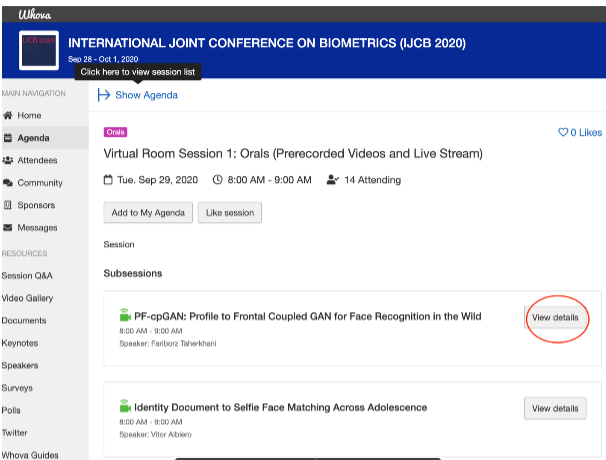Open the Sponsors page
This screenshot has height=460, width=606.
pos(36,205)
